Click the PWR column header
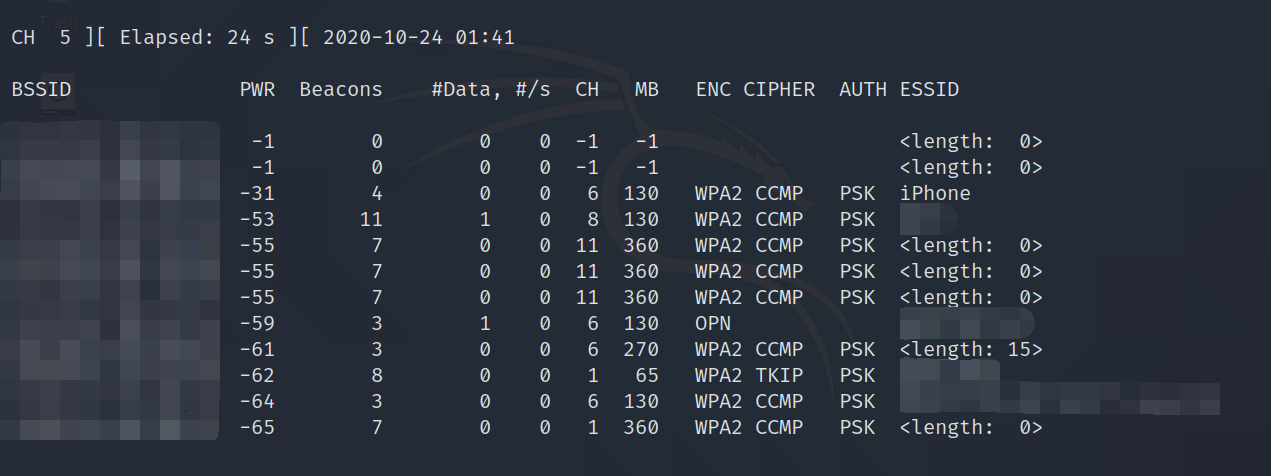1271x476 pixels. 257,90
